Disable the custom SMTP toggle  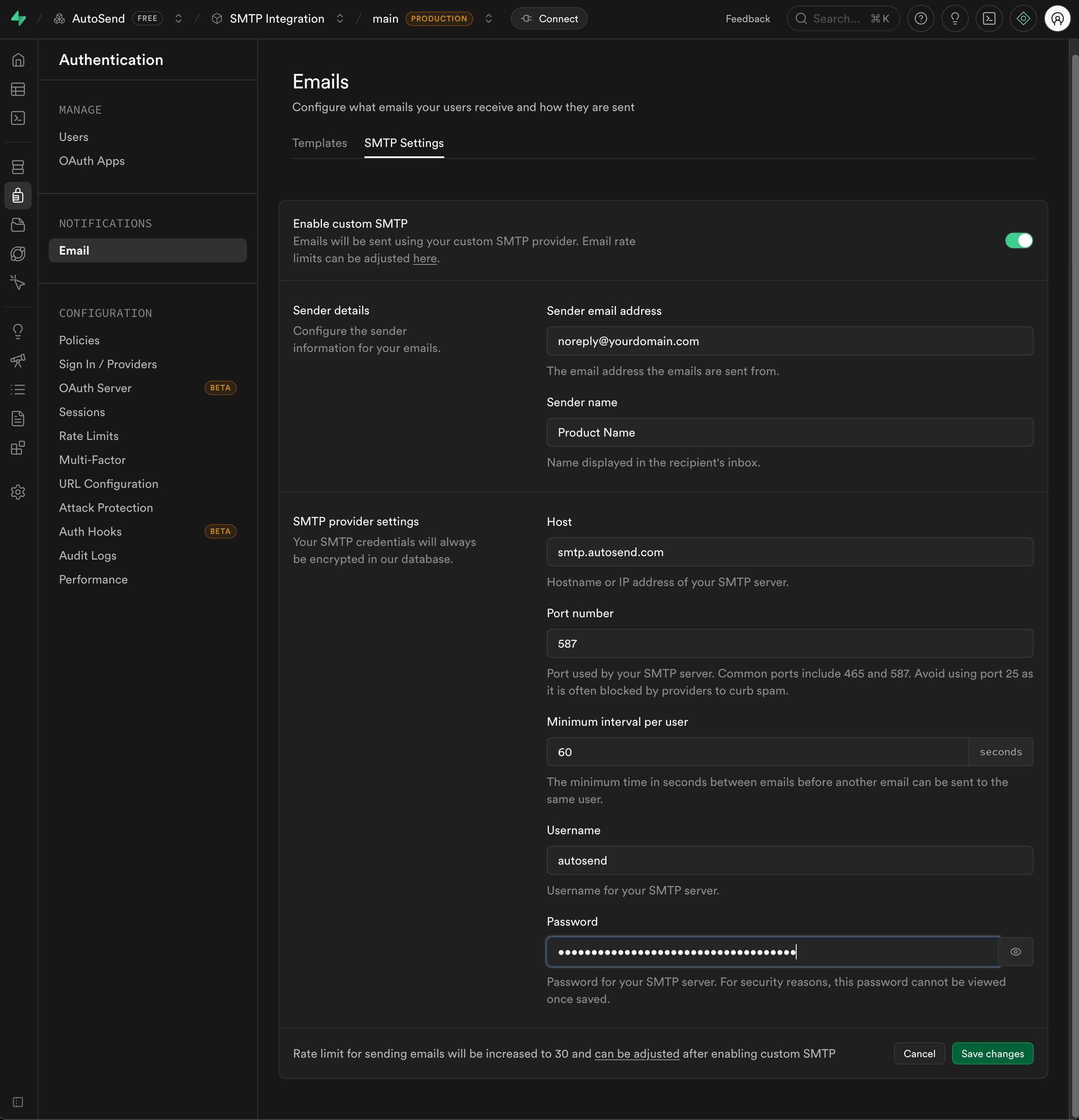[1018, 240]
